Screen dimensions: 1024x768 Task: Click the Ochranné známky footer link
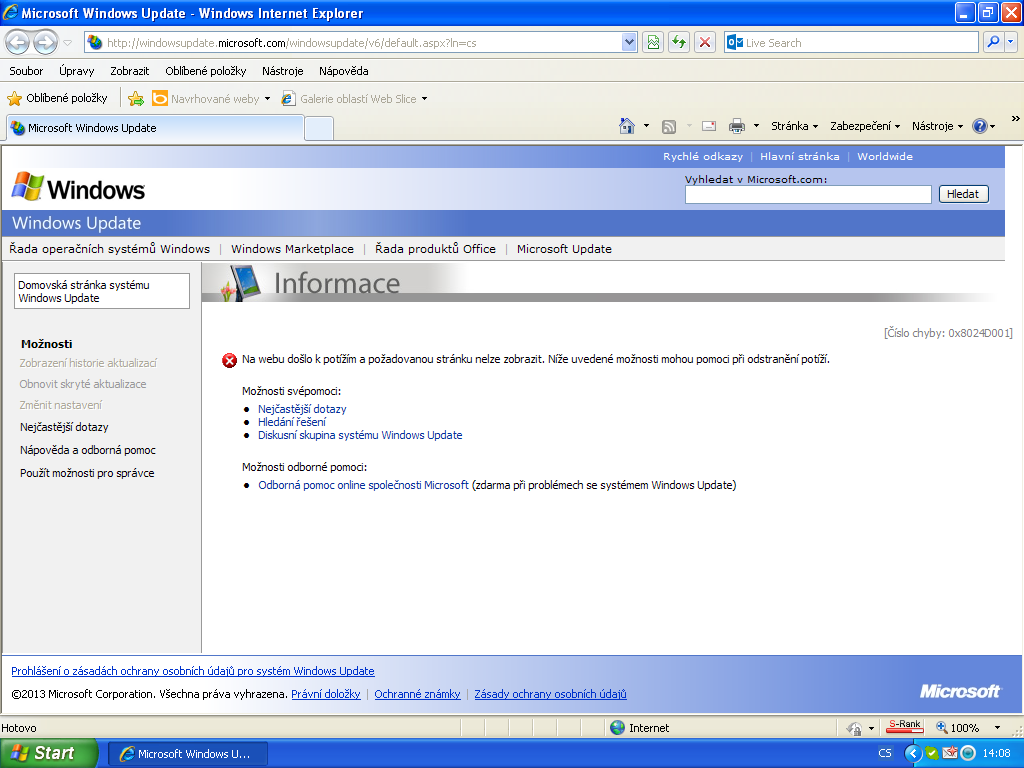click(417, 694)
